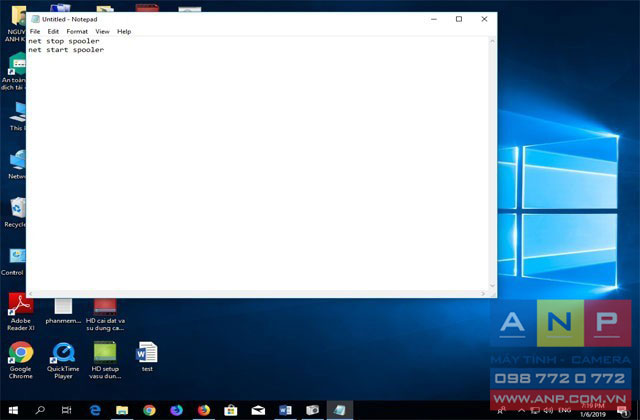Click the ENG language indicator
Image resolution: width=640 pixels, height=420 pixels.
pyautogui.click(x=564, y=410)
